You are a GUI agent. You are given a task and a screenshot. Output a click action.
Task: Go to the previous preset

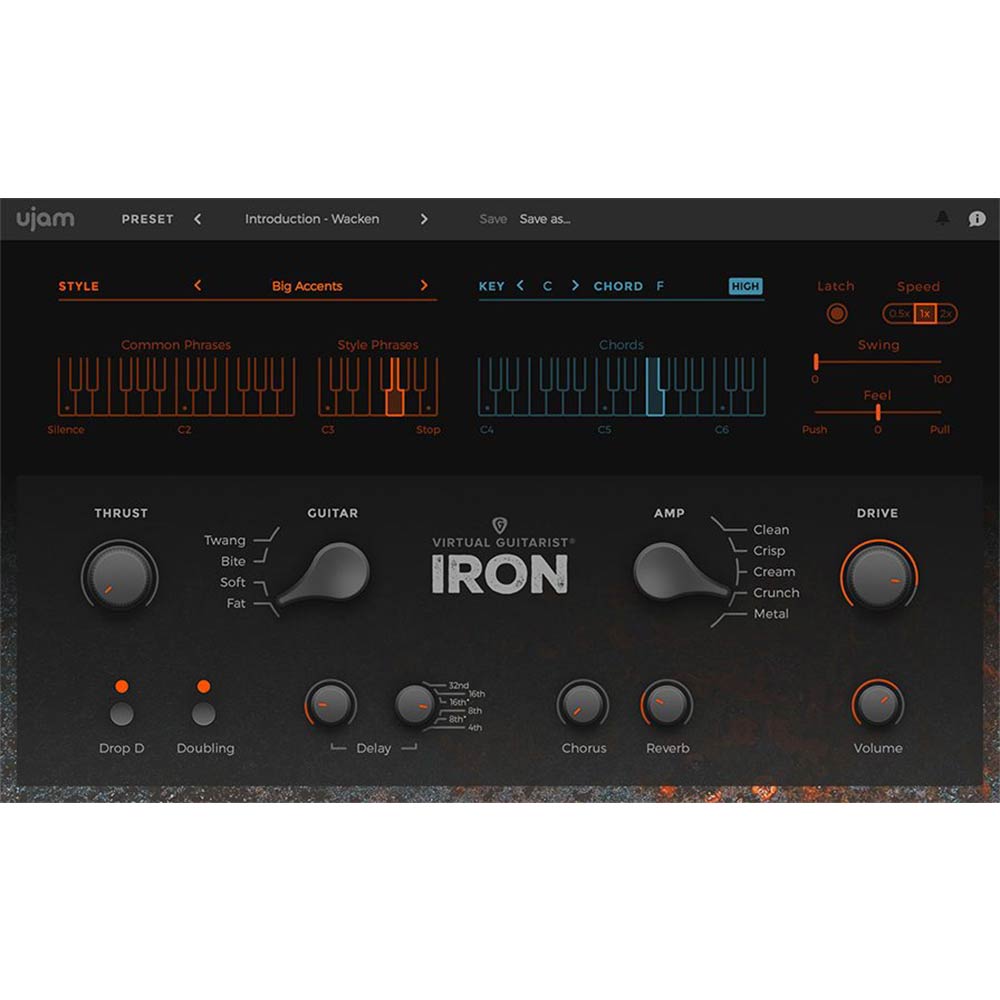coord(198,219)
